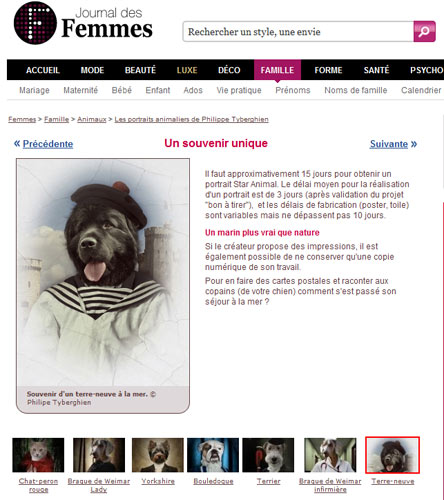Select the Bouledogue thumbnail image

[213, 455]
